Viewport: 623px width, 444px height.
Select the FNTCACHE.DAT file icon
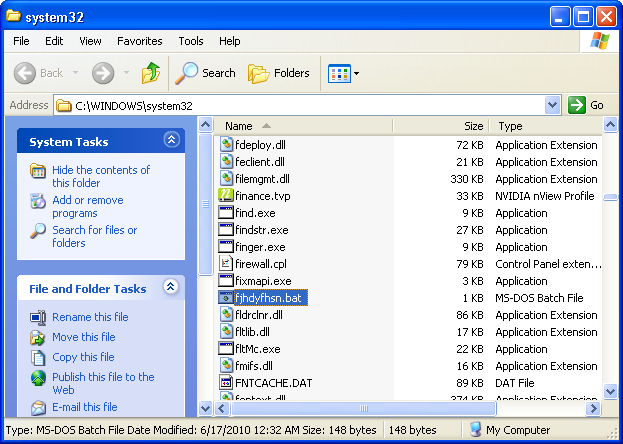226,383
